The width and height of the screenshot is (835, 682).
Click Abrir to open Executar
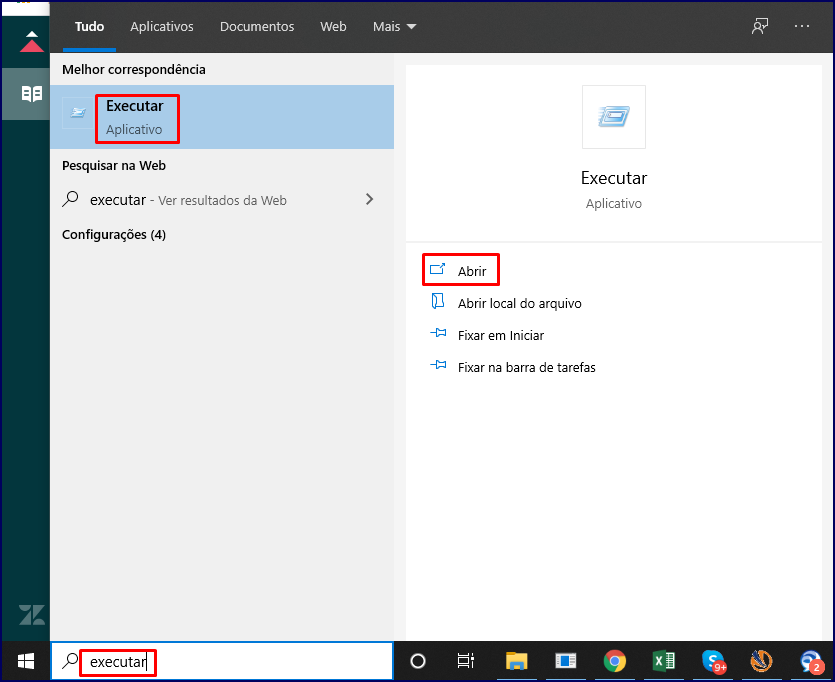point(471,272)
